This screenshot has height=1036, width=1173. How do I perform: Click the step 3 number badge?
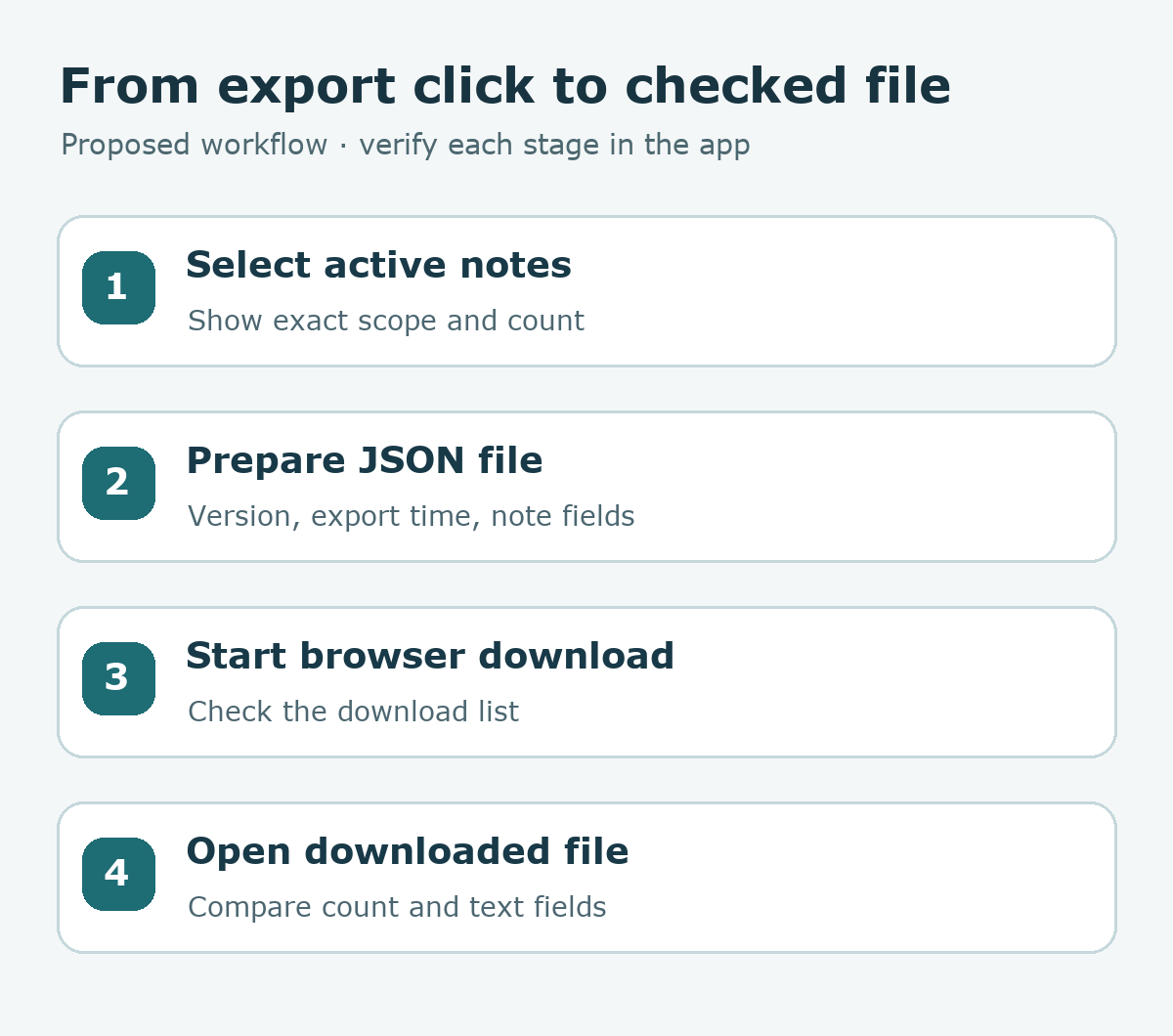(x=118, y=678)
